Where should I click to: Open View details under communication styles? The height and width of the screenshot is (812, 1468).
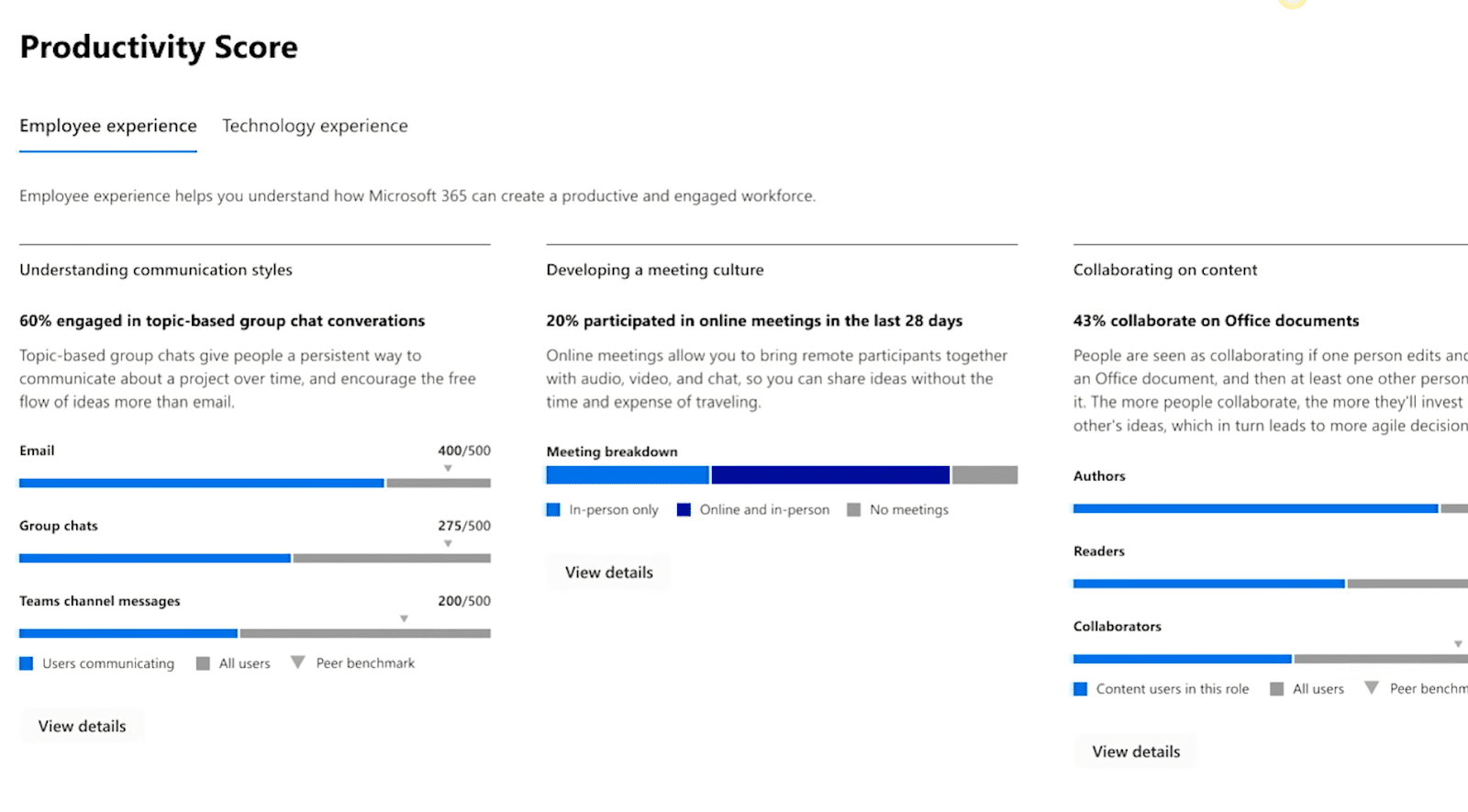(83, 726)
